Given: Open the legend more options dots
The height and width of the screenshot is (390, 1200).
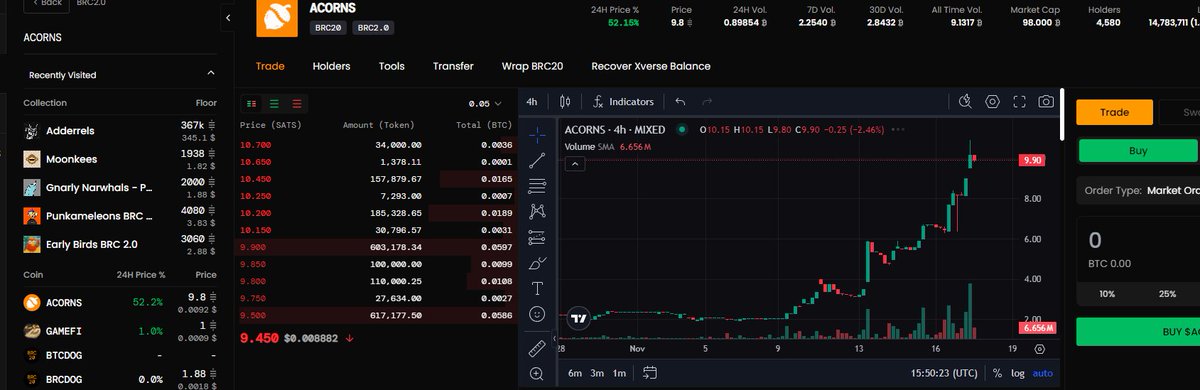Looking at the screenshot, I should tap(897, 129).
